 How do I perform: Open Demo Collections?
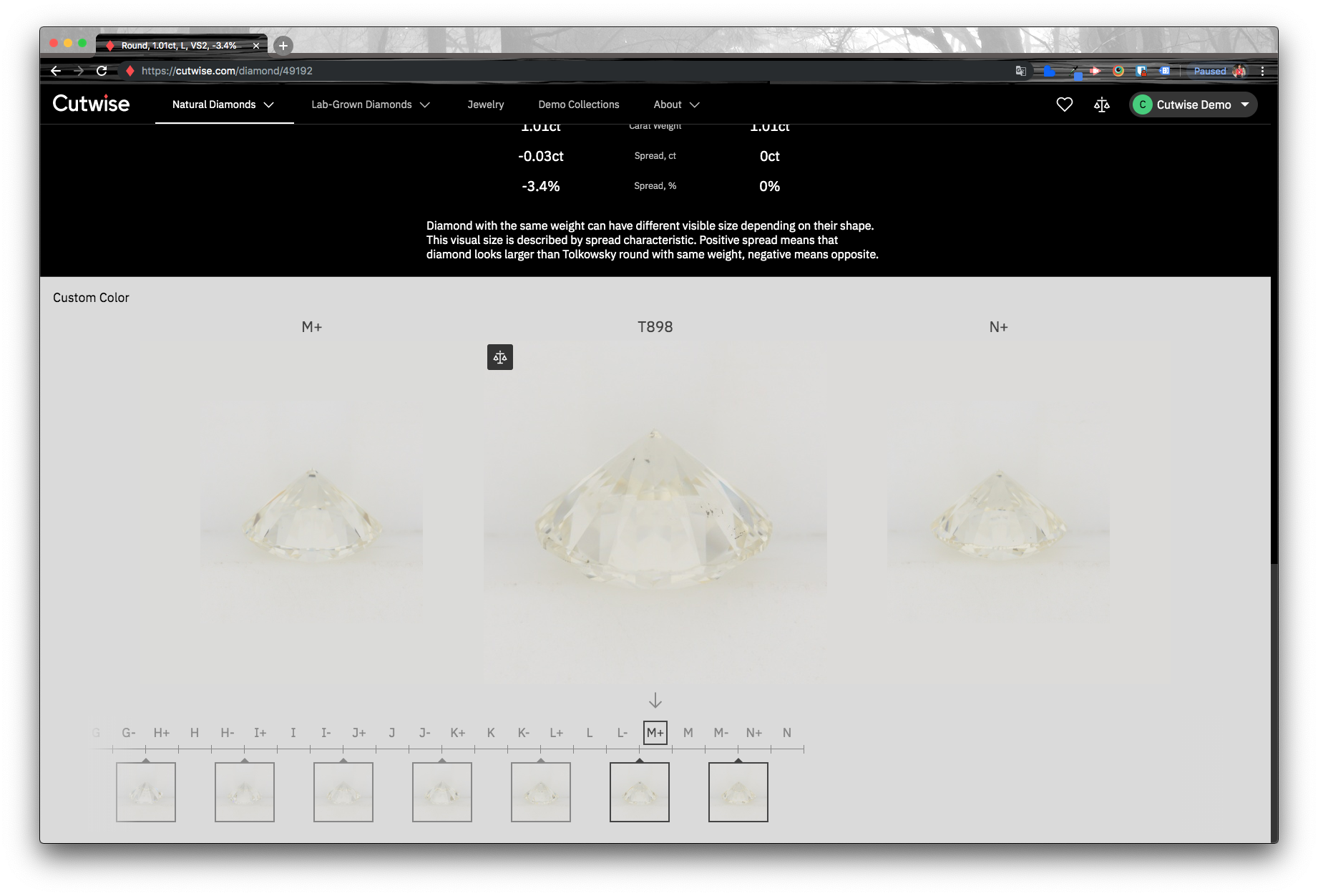(x=579, y=104)
